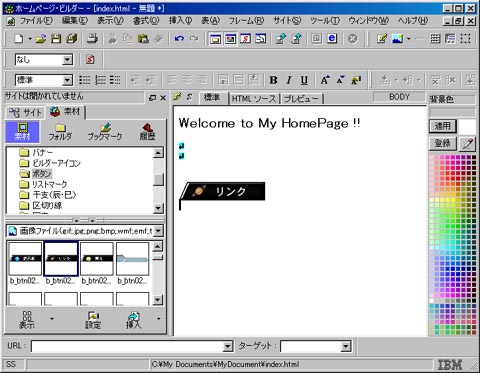Toggle Italic formatting button

(x=289, y=80)
